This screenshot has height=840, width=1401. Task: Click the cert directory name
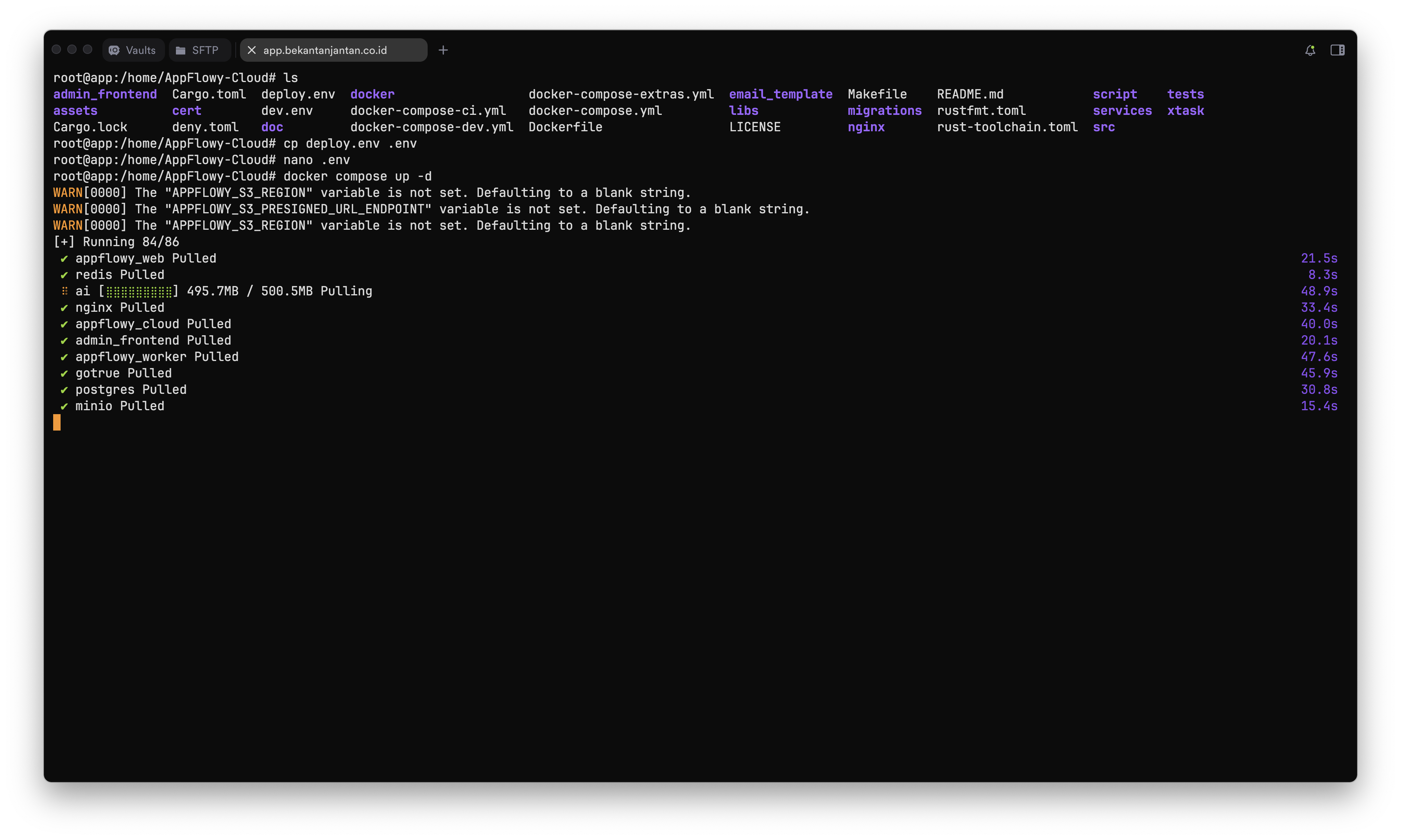click(x=187, y=111)
